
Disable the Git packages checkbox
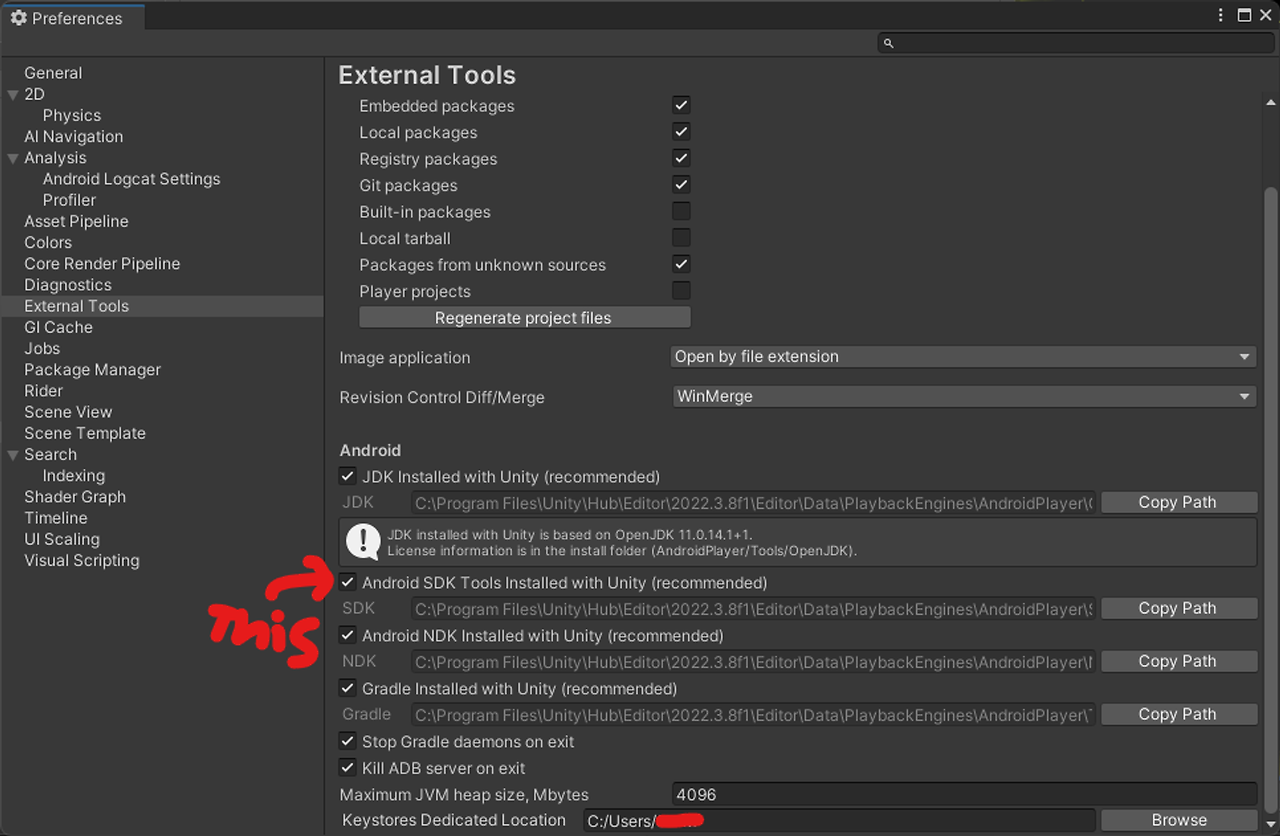point(681,184)
